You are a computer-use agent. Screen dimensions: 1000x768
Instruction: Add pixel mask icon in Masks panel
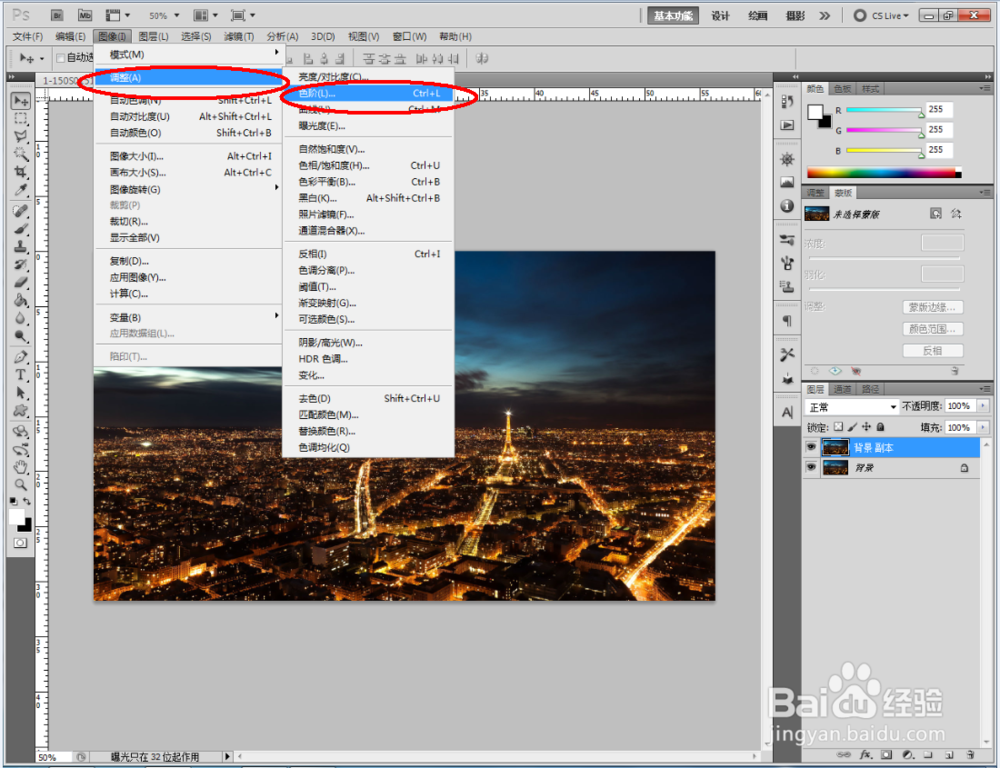[936, 214]
